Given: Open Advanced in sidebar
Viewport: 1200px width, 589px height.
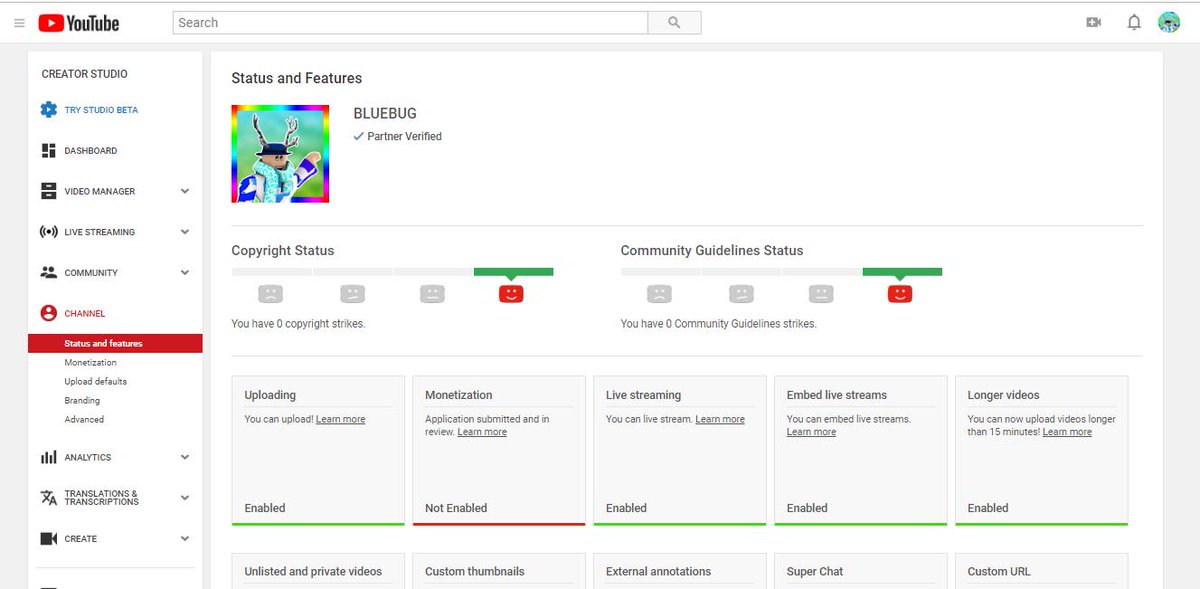Looking at the screenshot, I should (84, 419).
